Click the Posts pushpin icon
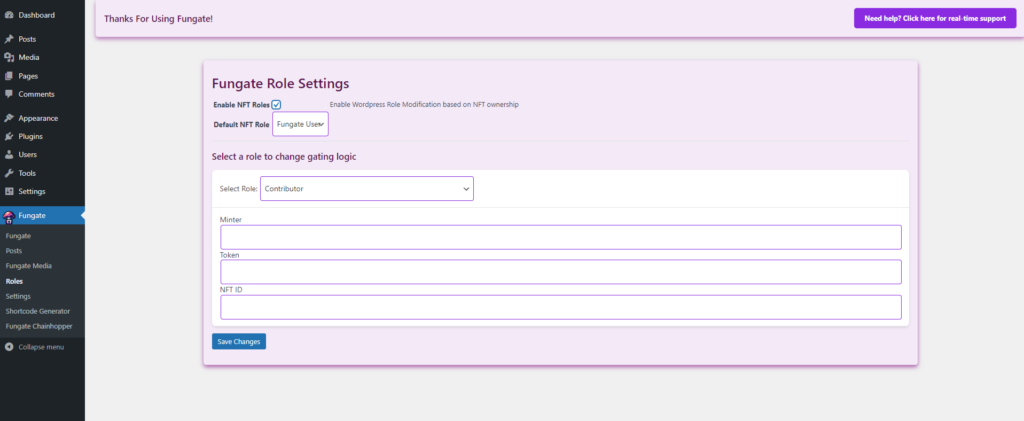Screen dimensions: 1024x421 click(x=9, y=39)
